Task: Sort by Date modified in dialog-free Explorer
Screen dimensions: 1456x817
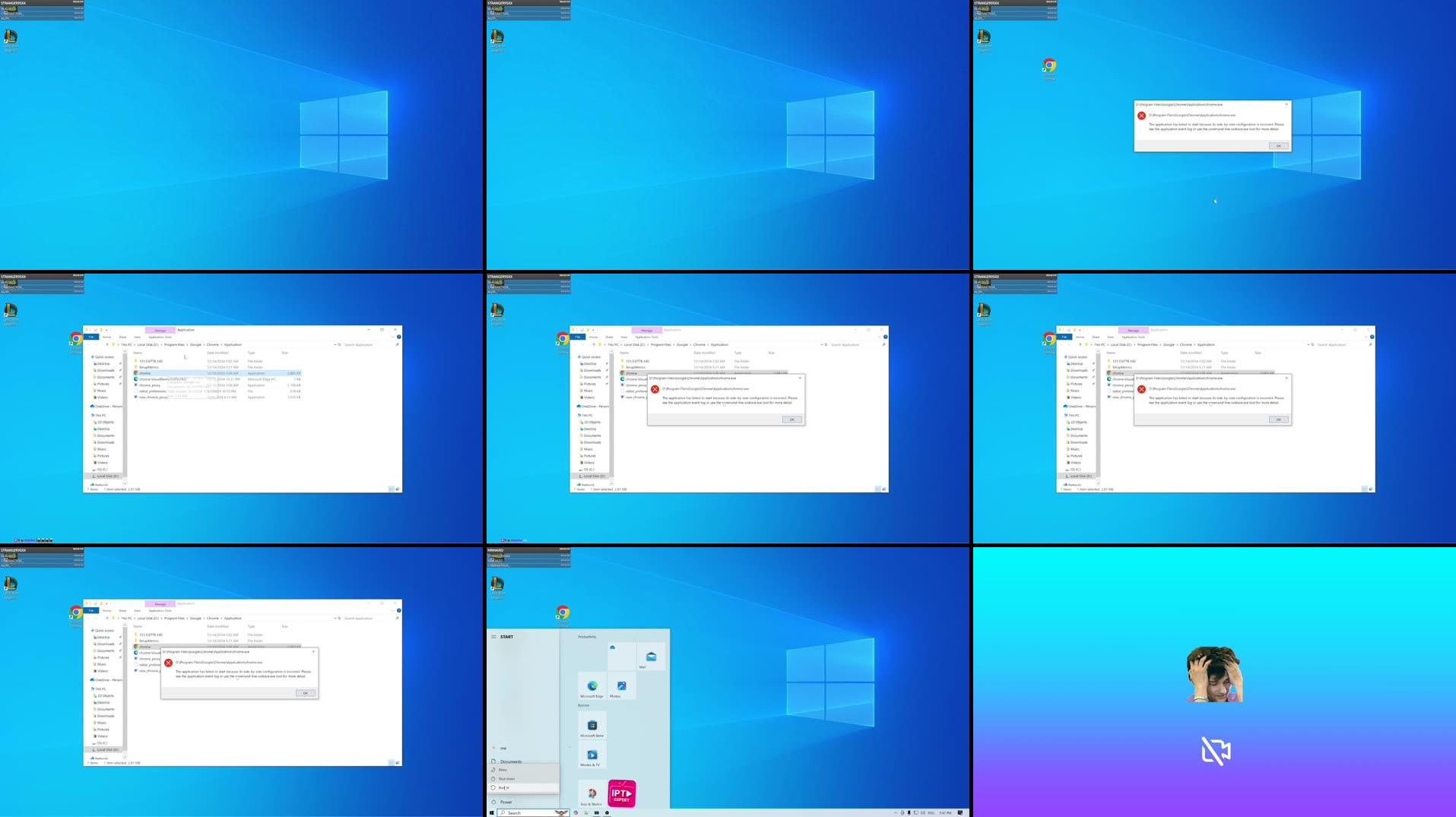Action: [217, 353]
